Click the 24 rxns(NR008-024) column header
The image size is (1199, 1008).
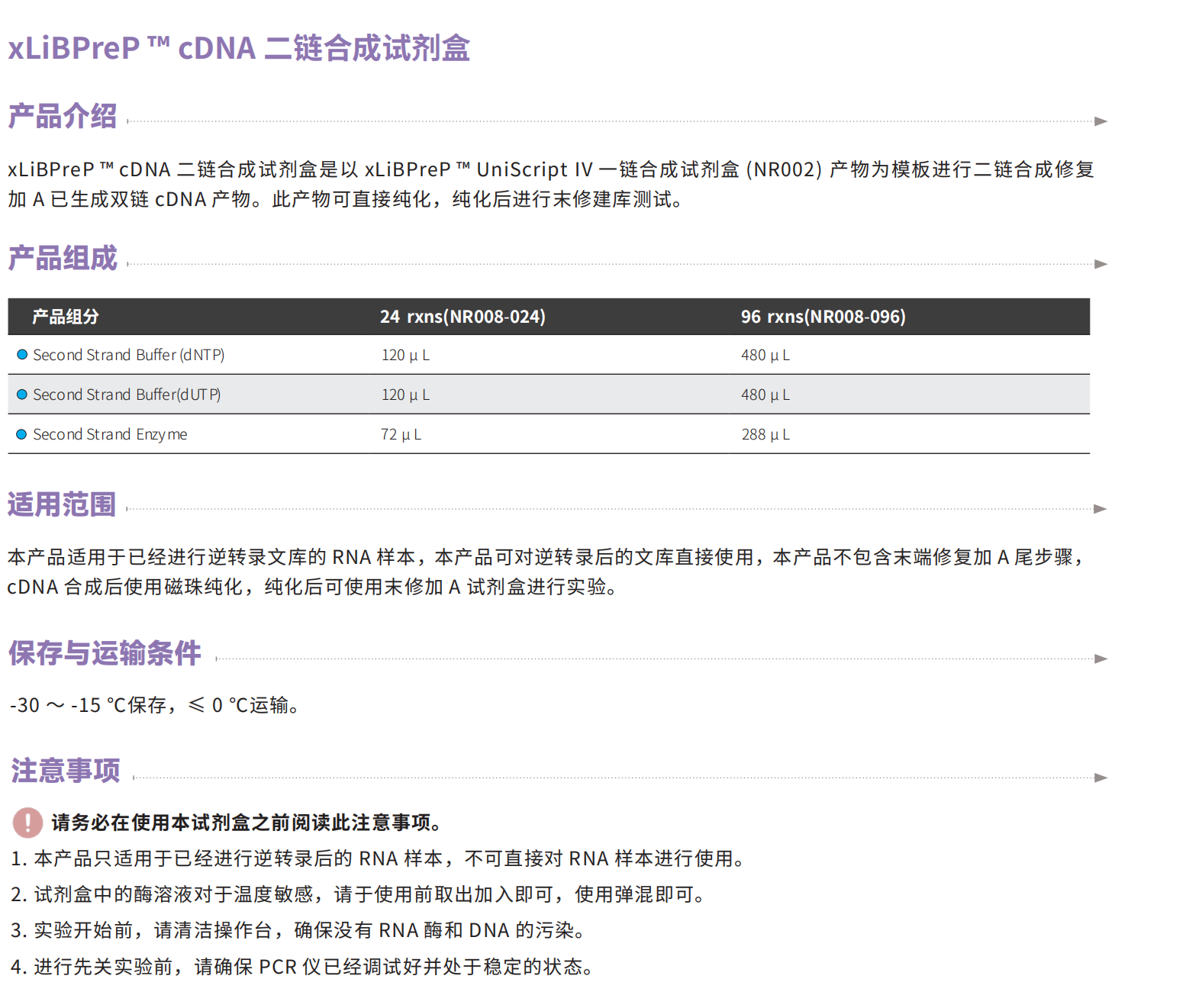point(463,317)
